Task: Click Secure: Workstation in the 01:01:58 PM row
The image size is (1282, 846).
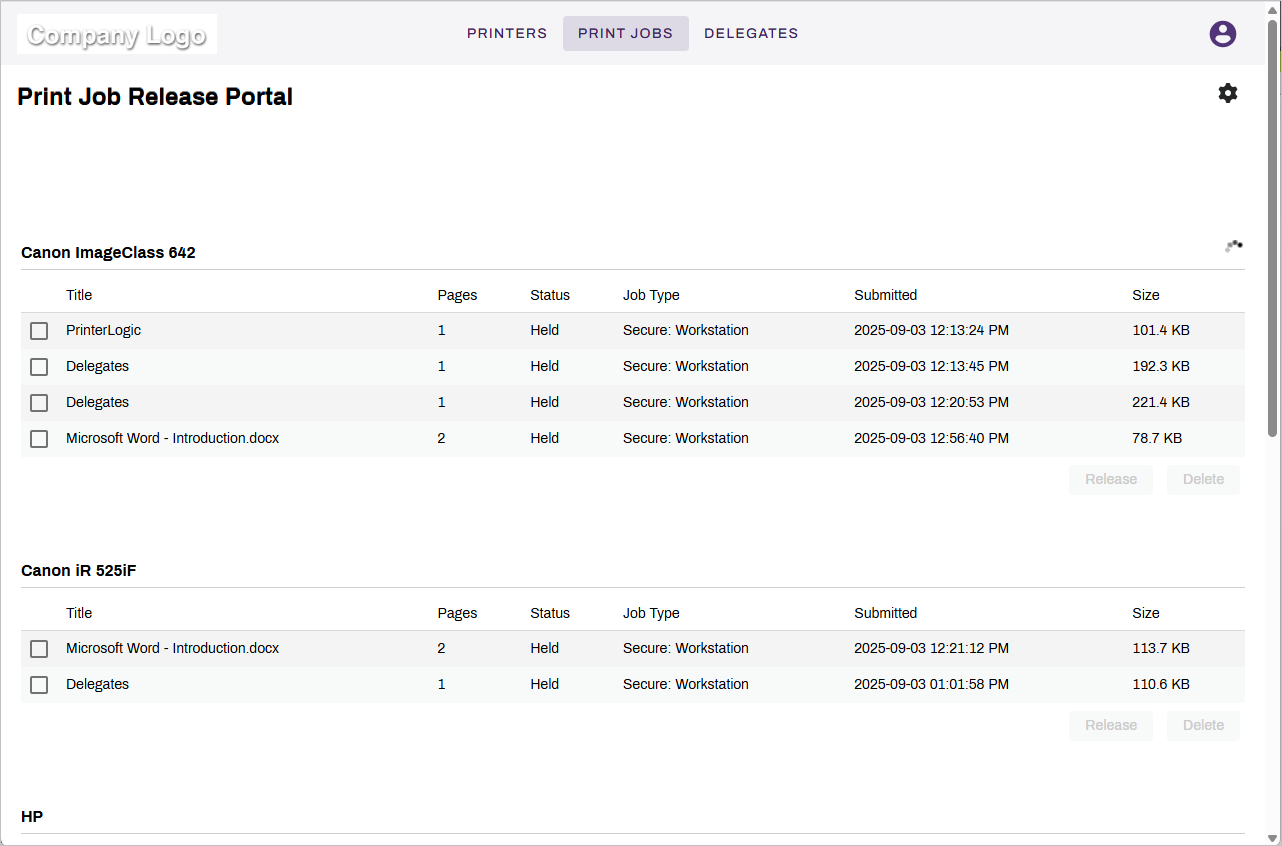Action: point(686,684)
